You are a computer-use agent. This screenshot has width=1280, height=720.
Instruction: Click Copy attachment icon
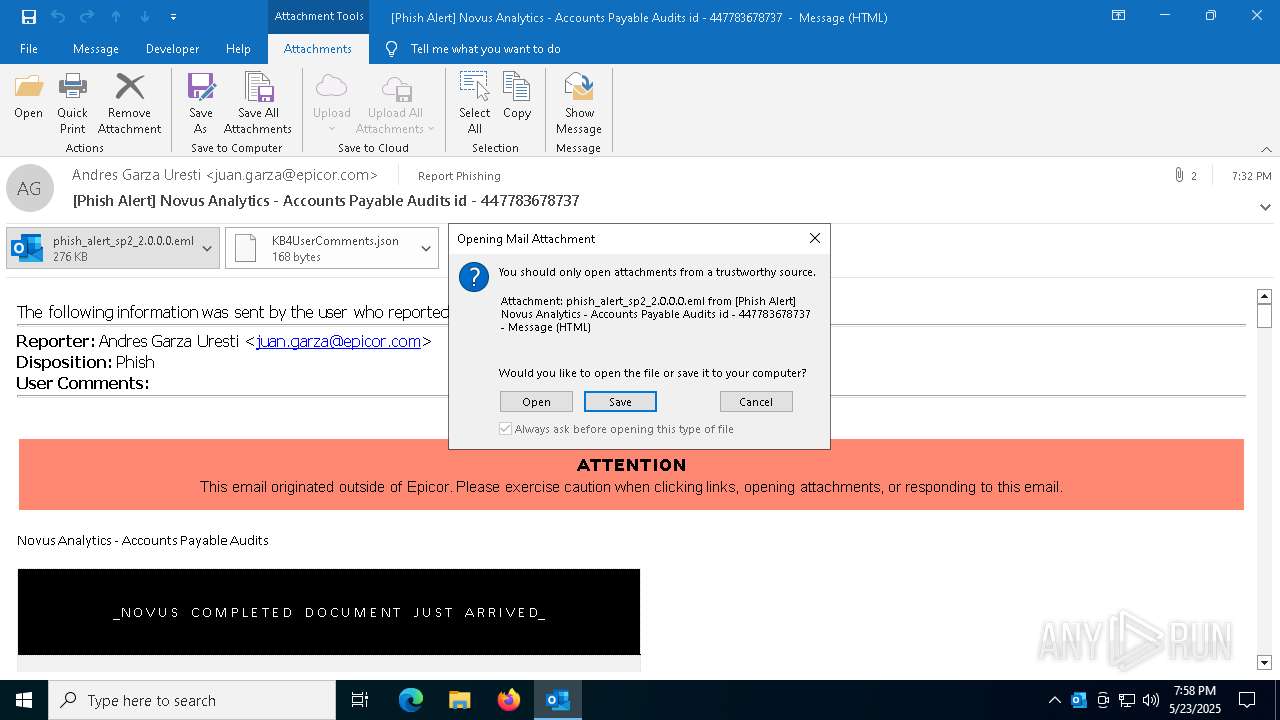click(517, 96)
